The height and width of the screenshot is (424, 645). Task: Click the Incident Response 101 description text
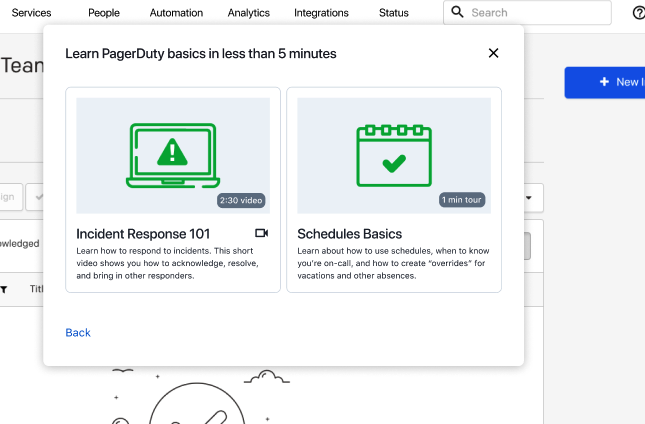167,263
